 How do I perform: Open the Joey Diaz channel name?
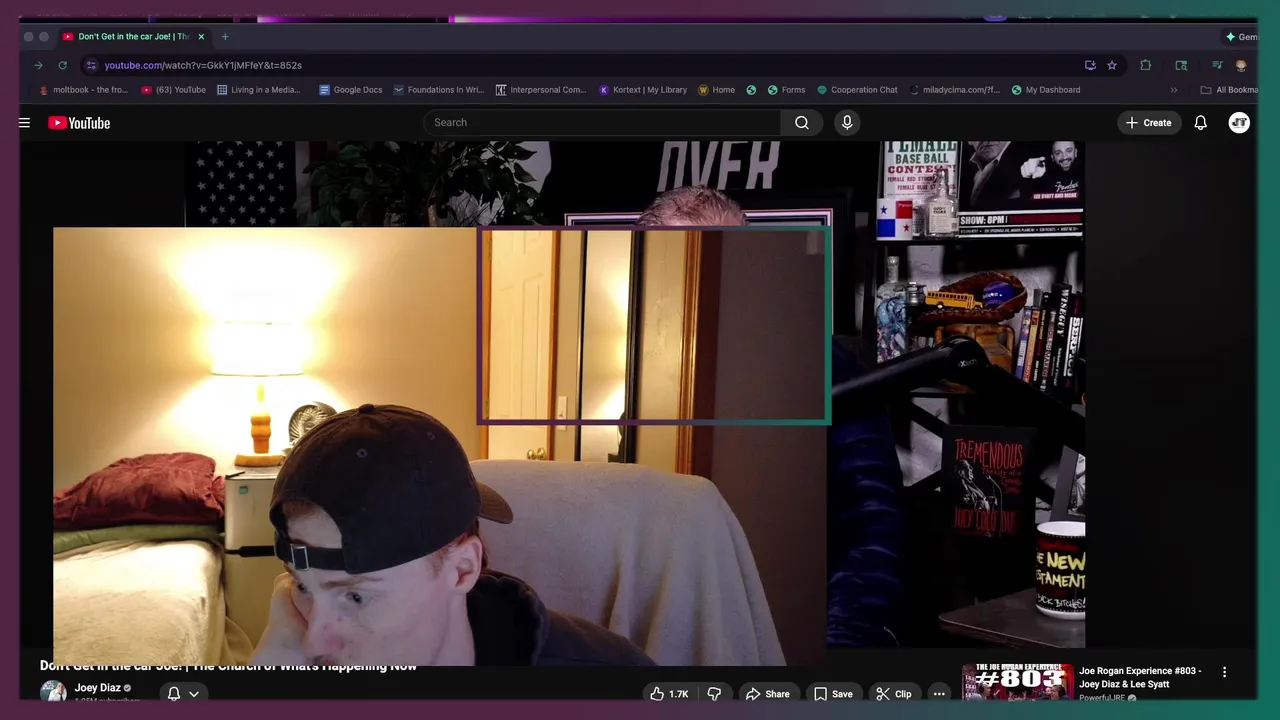click(x=97, y=688)
